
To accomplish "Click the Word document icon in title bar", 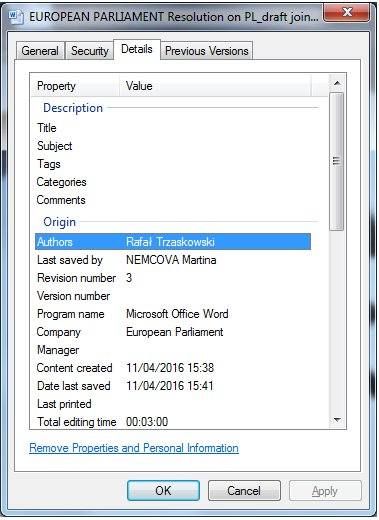I will (x=16, y=17).
